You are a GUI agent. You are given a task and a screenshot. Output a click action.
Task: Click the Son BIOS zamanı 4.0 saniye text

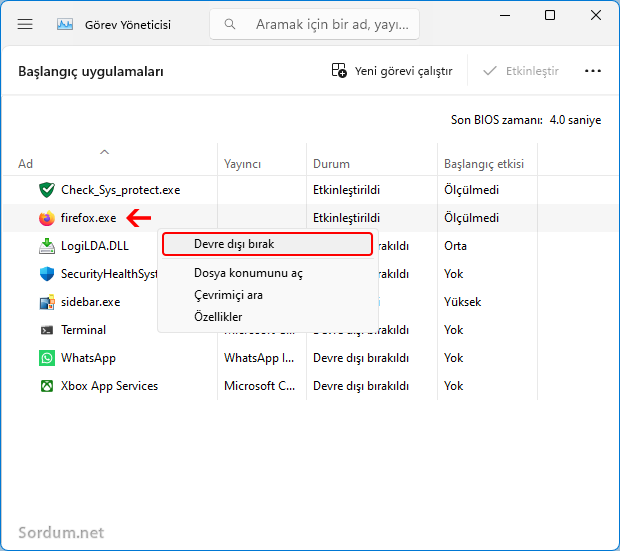526,120
